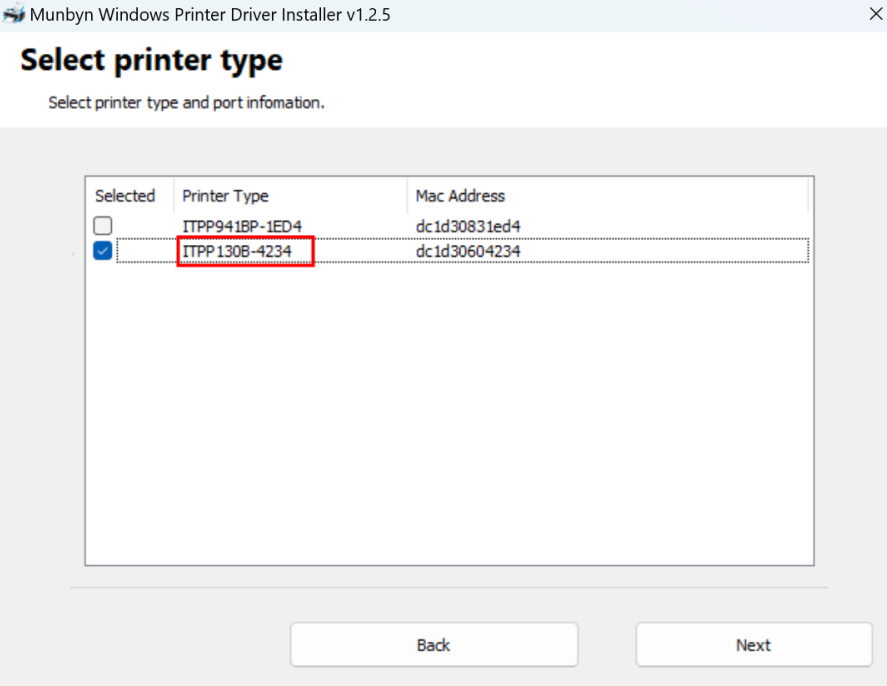Click Mac address dc1d30831ed4

(x=468, y=227)
